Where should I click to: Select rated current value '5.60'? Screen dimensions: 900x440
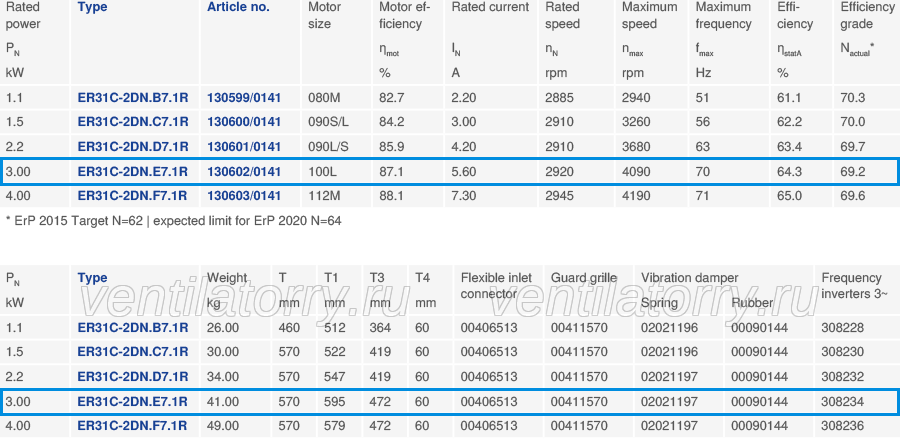[x=464, y=171]
